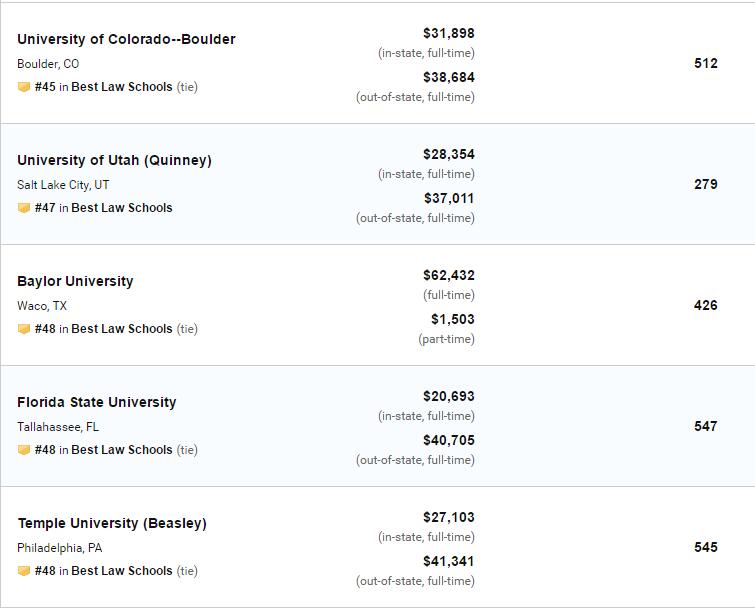Click the ranking badge icon beside #47
The image size is (755, 608).
coord(24,208)
